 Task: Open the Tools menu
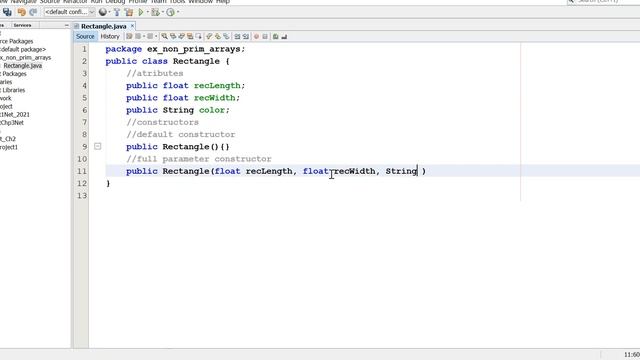177,2
